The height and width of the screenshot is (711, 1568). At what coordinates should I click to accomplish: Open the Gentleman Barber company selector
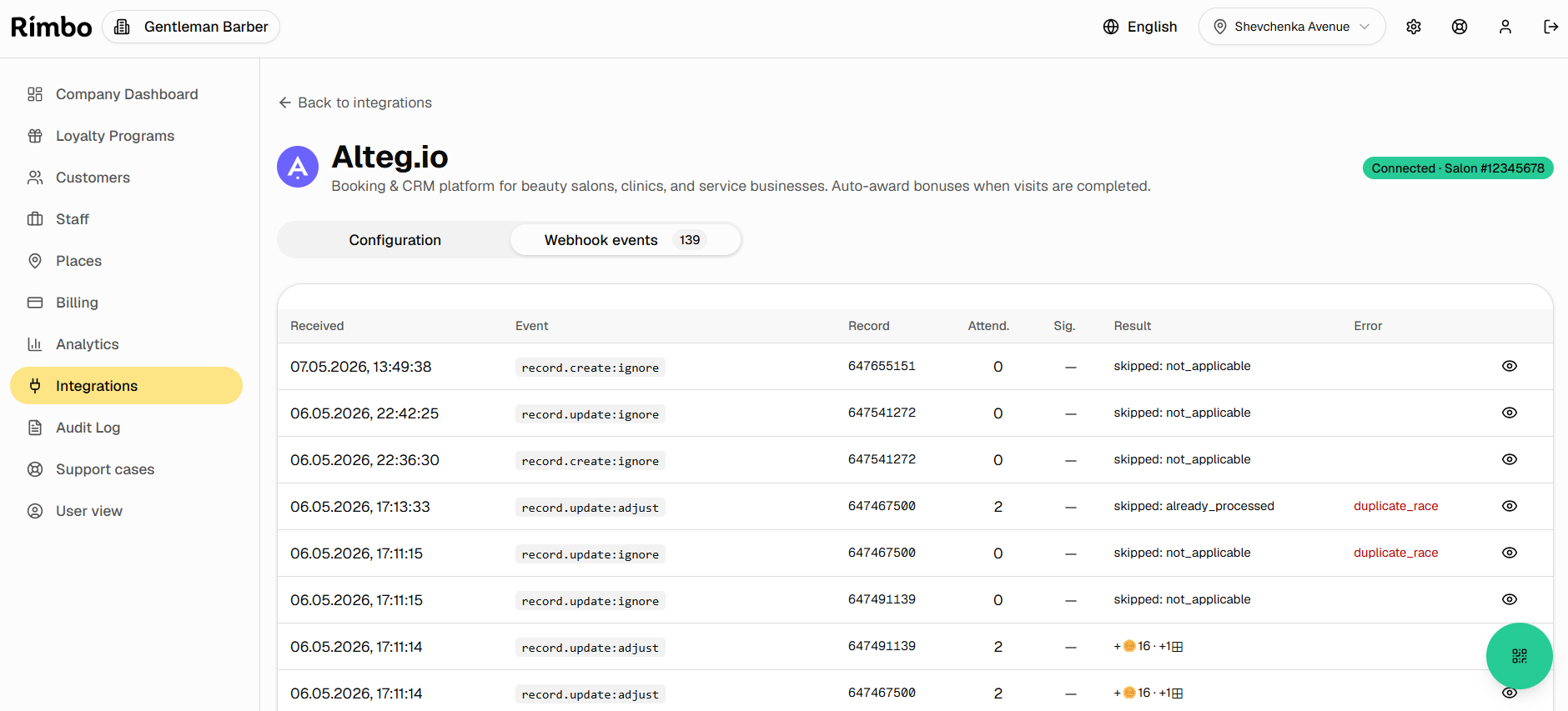click(191, 27)
